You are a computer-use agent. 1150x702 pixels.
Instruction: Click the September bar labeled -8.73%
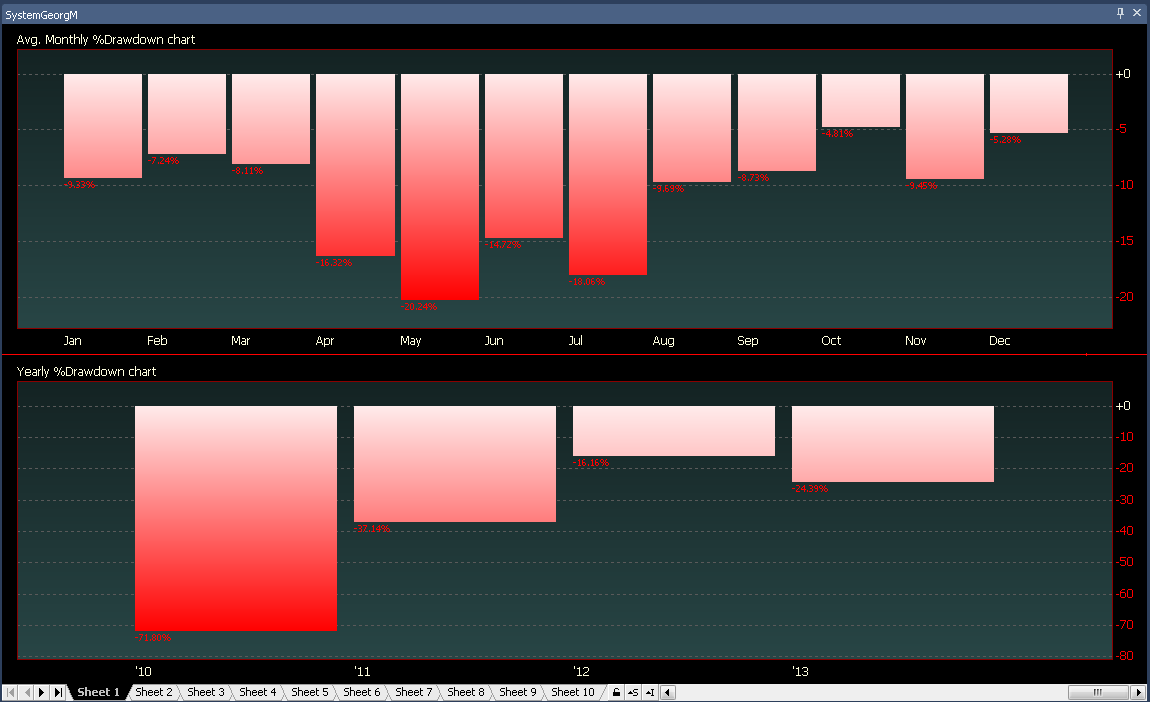[777, 123]
